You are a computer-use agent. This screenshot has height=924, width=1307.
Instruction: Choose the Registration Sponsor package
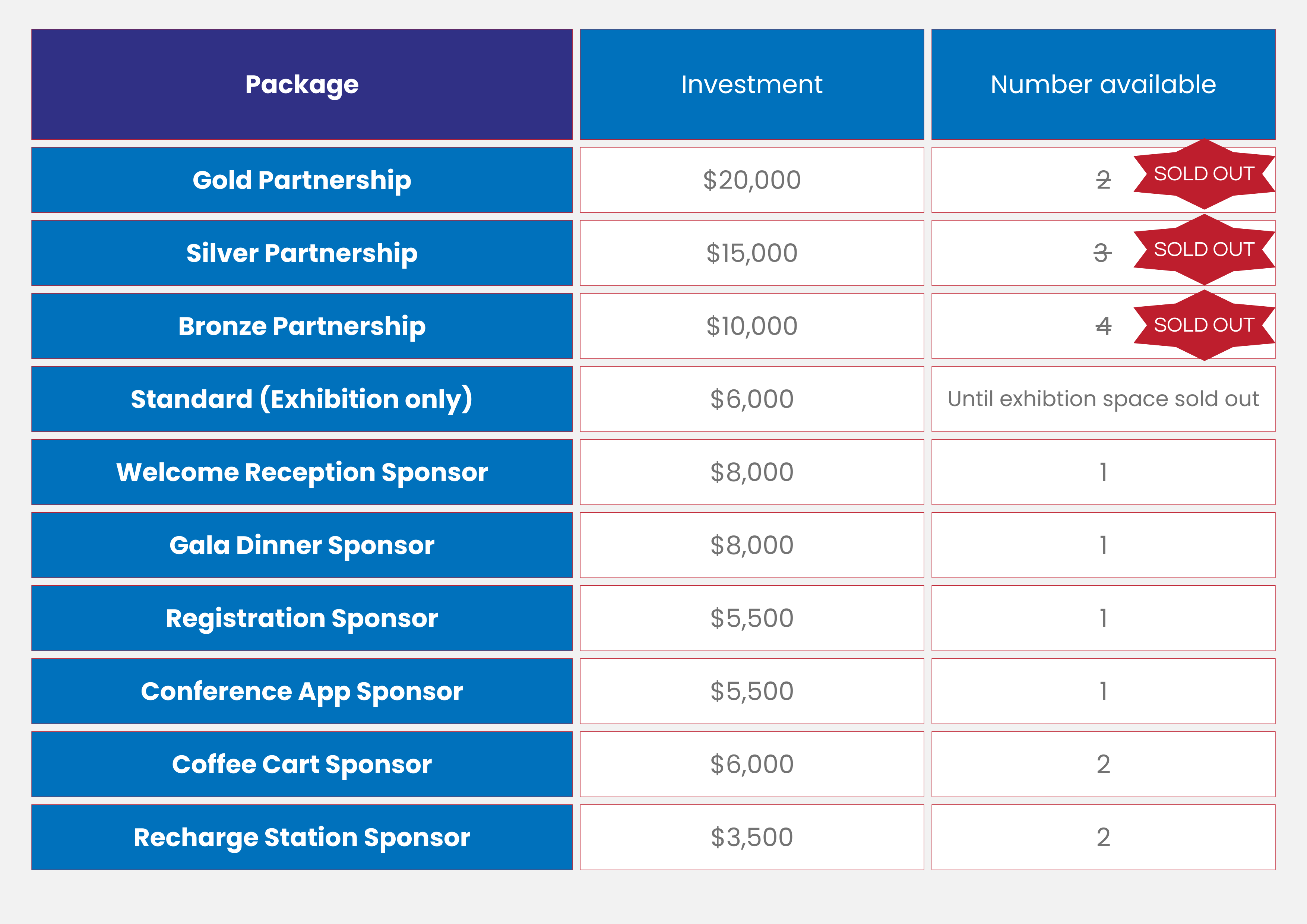coord(302,618)
